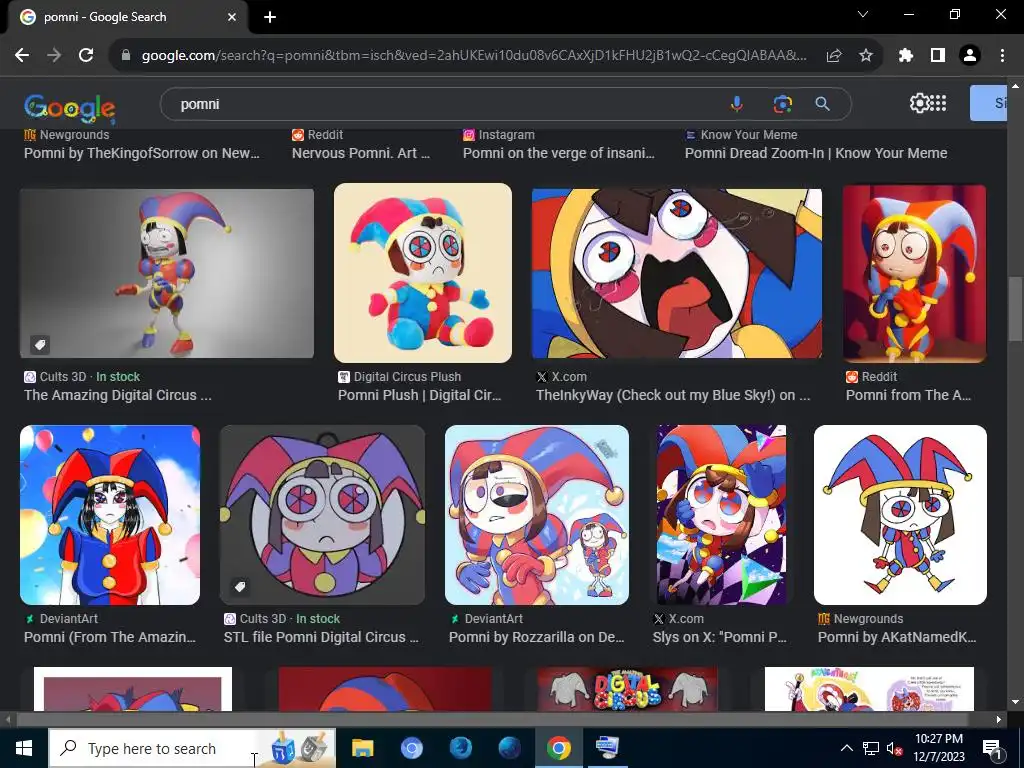Image resolution: width=1024 pixels, height=768 pixels.
Task: Open the Reddit Pomni from The A... thumbnail
Action: 914,274
